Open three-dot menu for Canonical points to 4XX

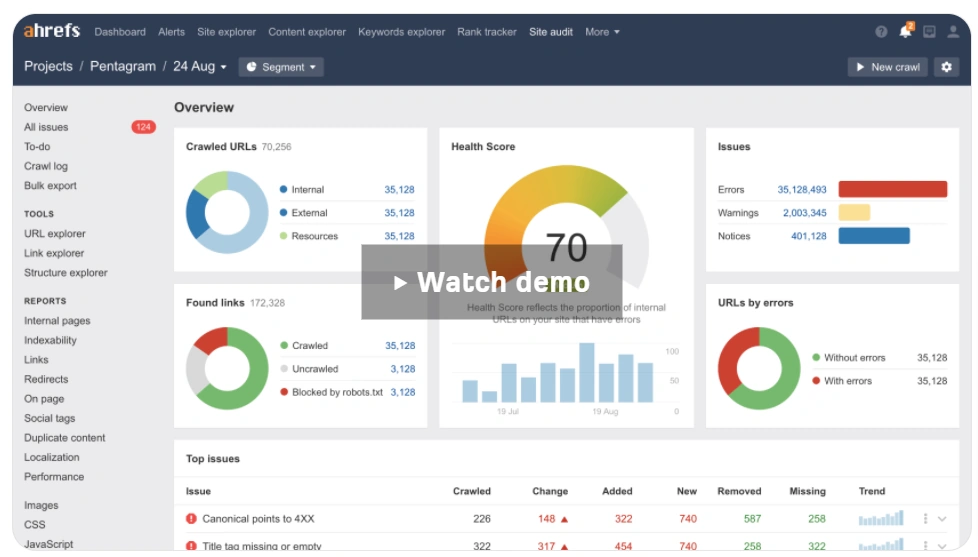tap(925, 519)
